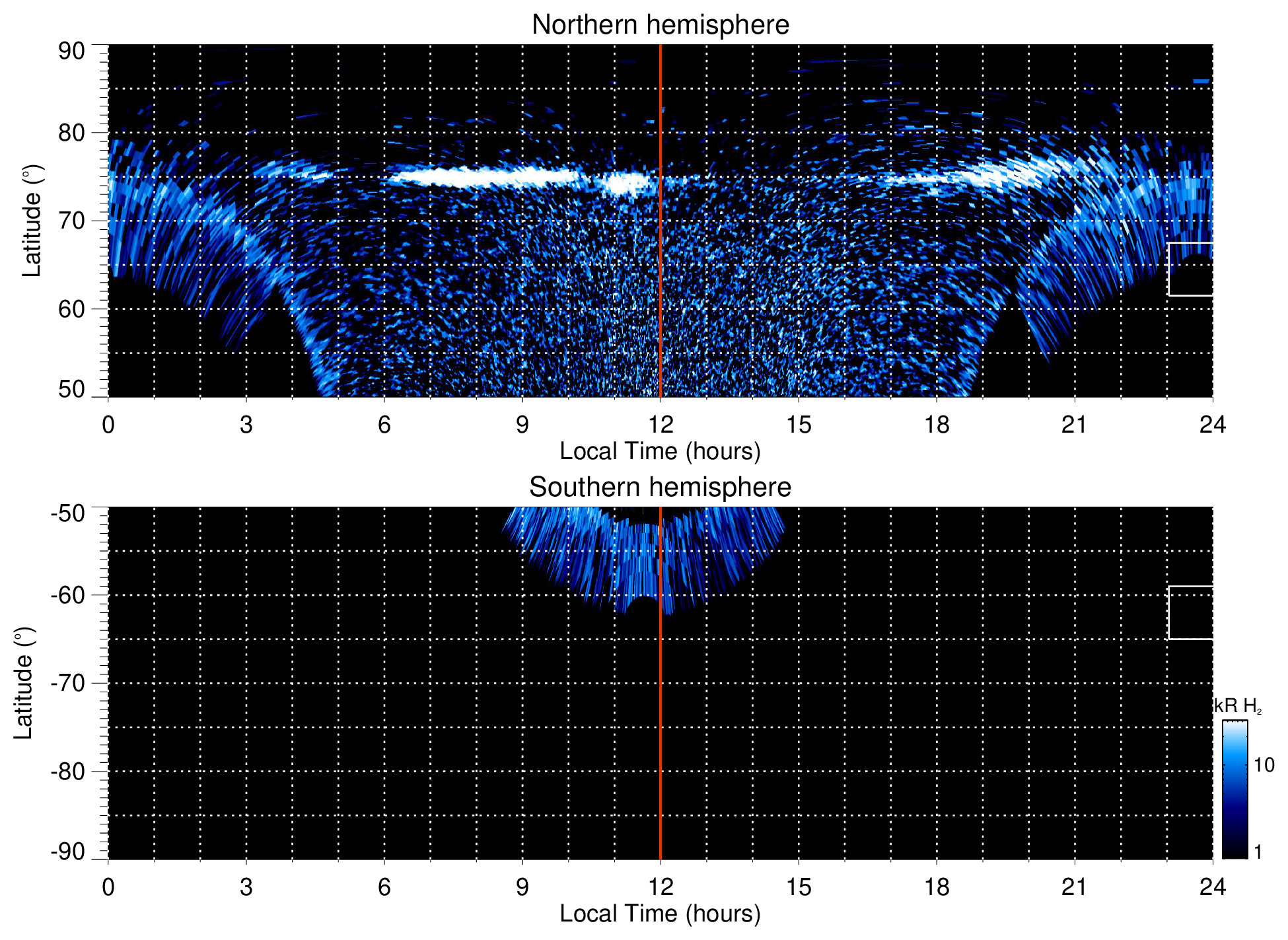Screen dimensions: 1288x940
Task: Click the 18 tick label under northern plot
Action: click(x=936, y=425)
